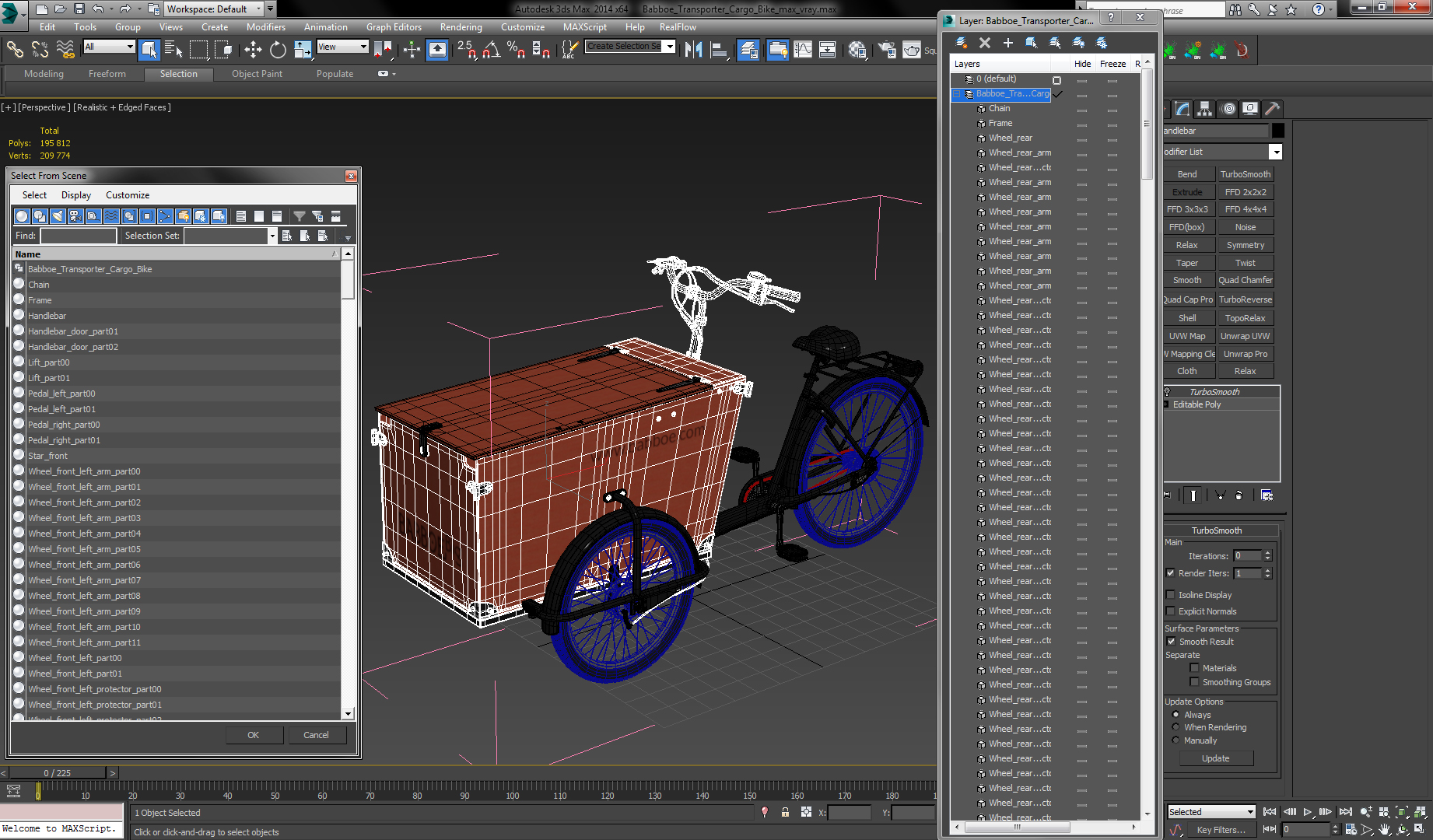Open the Material Editor icon
This screenshot has height=840, width=1433.
coord(857,50)
